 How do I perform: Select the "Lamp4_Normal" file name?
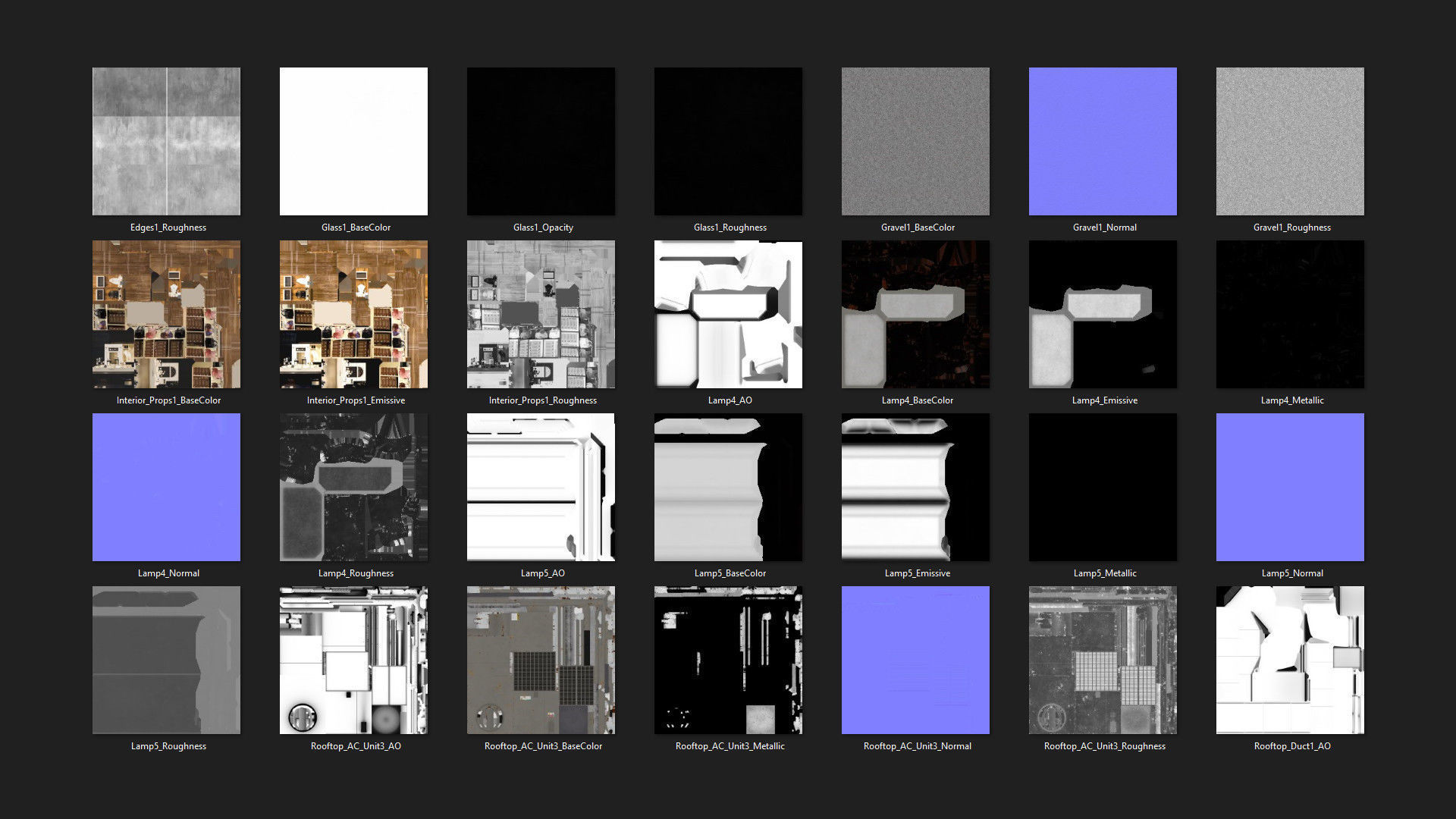[x=168, y=573]
